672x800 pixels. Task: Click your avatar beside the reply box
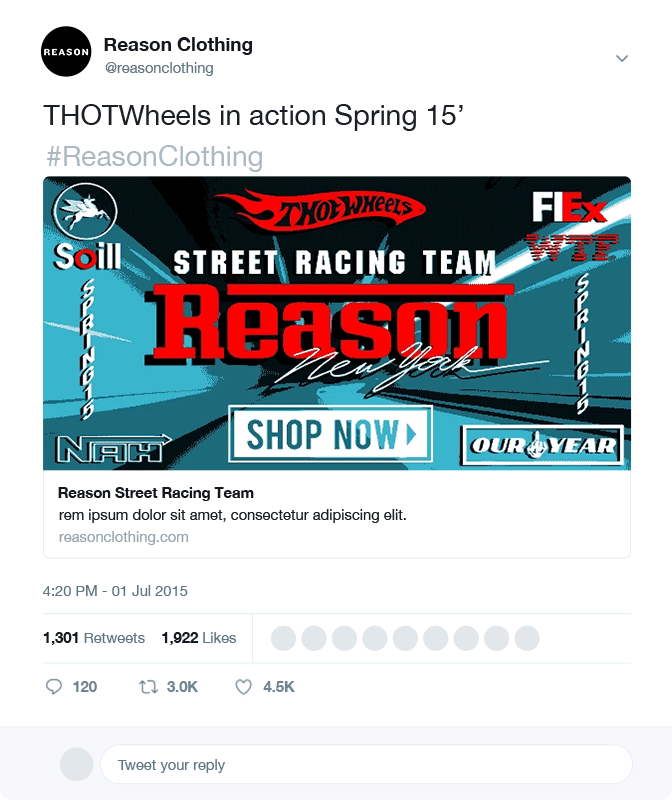77,764
